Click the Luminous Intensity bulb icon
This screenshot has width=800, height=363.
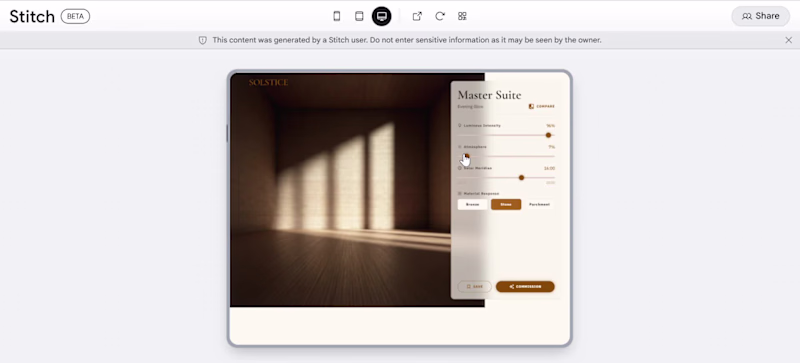click(x=460, y=125)
